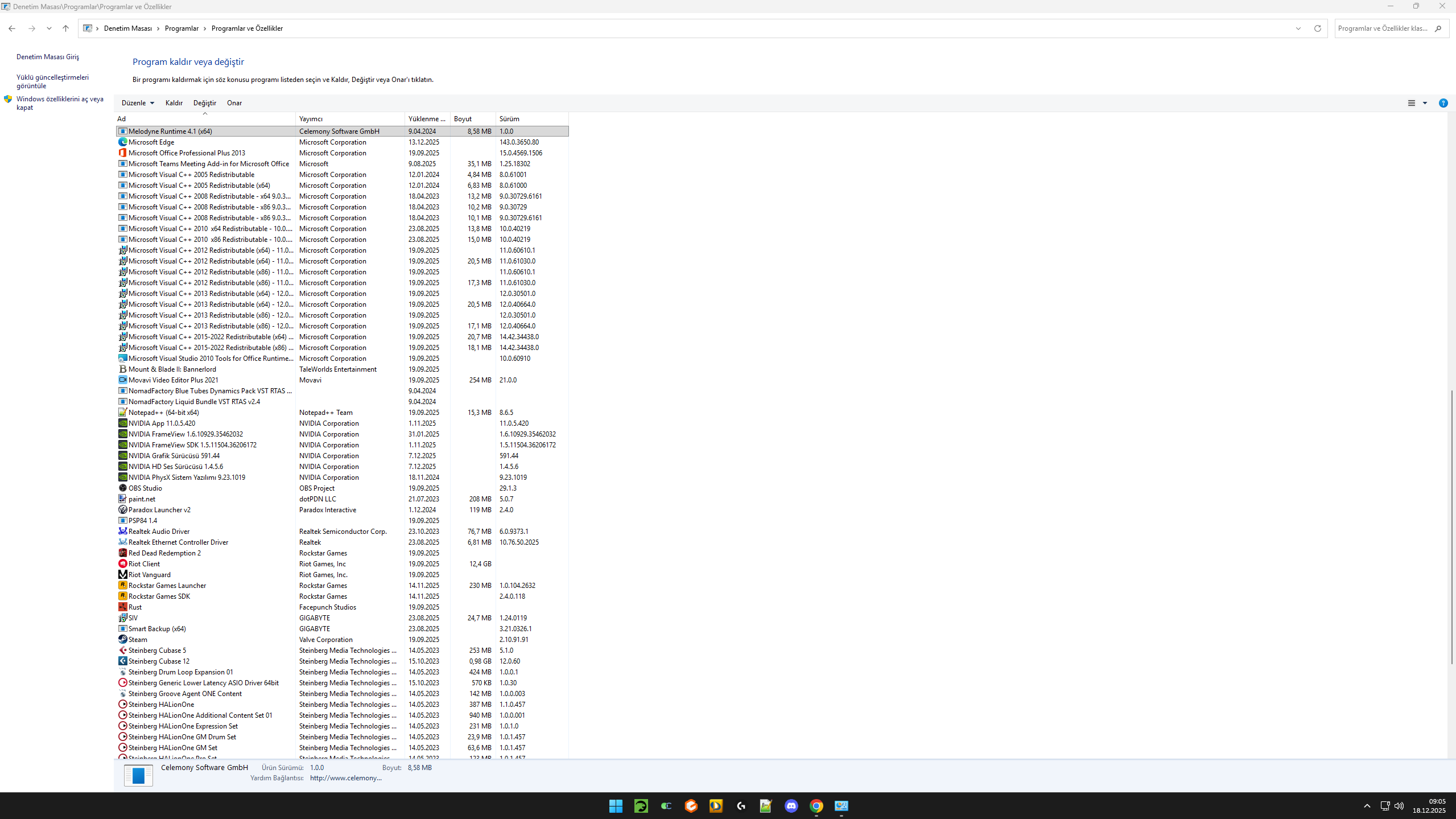Sort the list by the Yayımcı column
Image resolution: width=1456 pixels, height=819 pixels.
pos(350,119)
